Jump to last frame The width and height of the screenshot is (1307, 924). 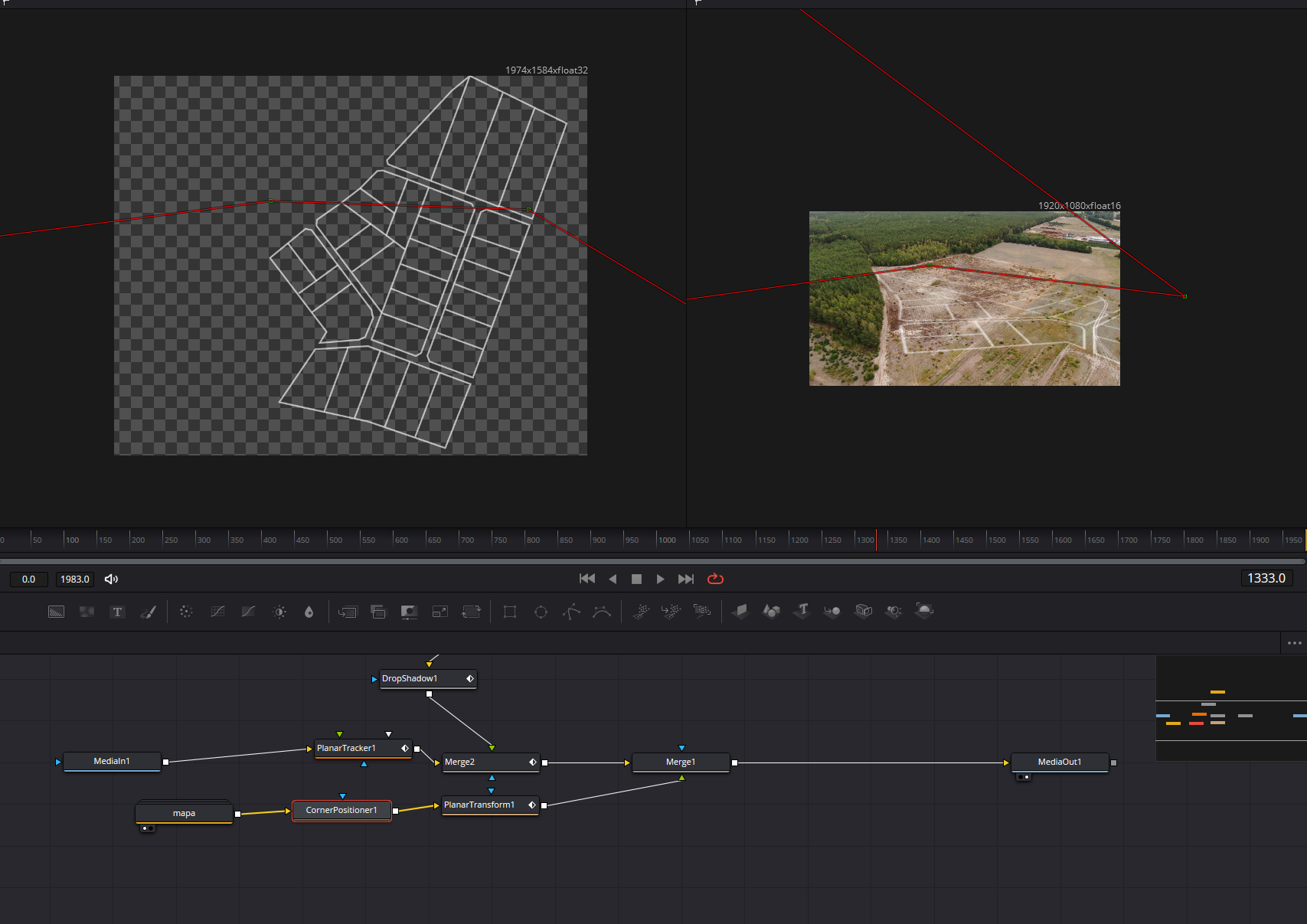coord(686,579)
